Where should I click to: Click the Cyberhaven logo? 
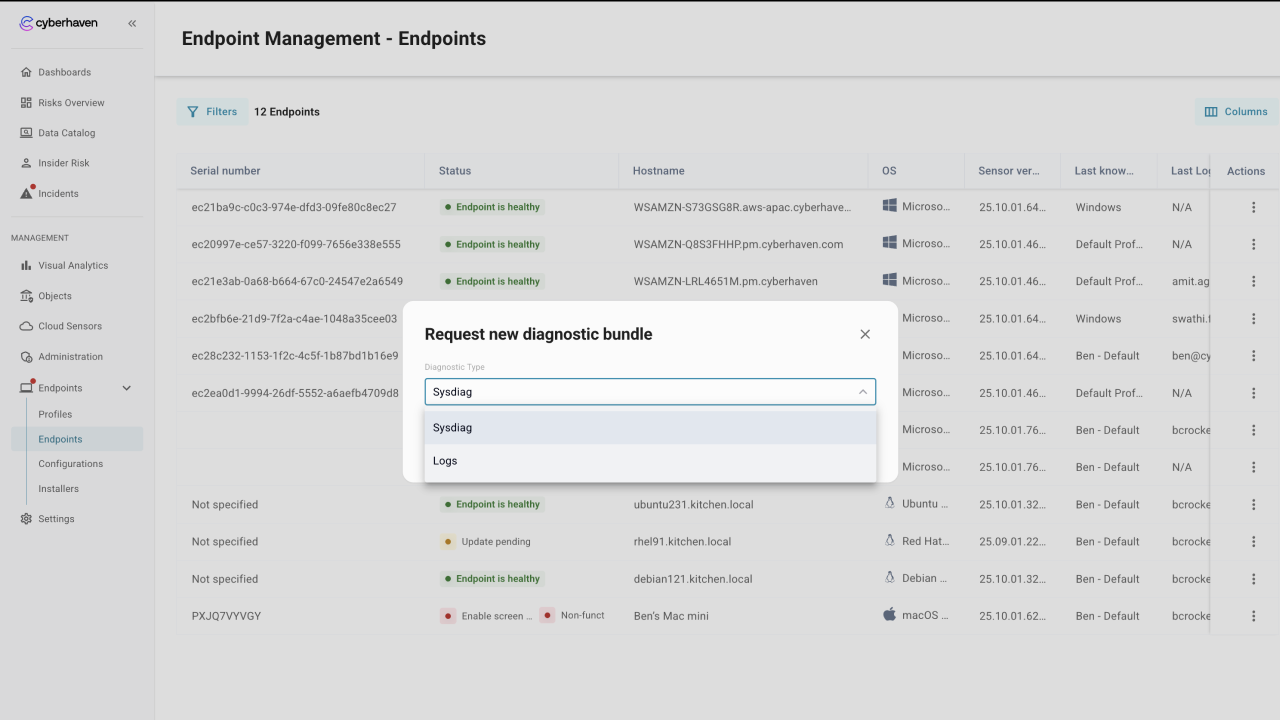60,23
